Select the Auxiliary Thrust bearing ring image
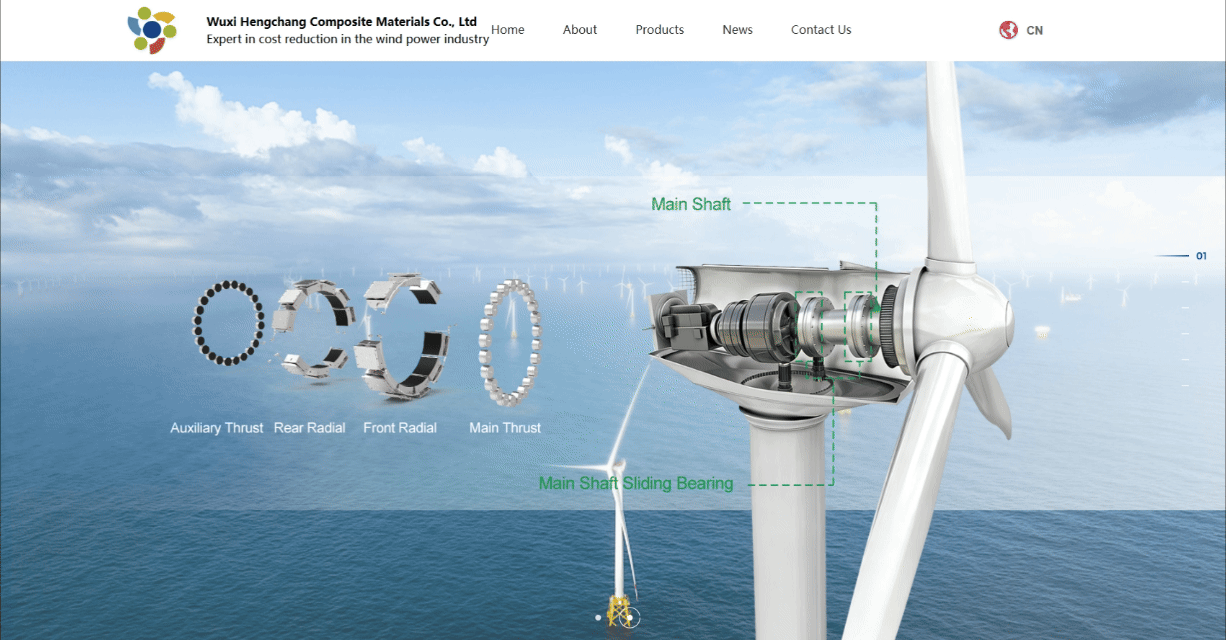Image resolution: width=1226 pixels, height=640 pixels. 228,323
